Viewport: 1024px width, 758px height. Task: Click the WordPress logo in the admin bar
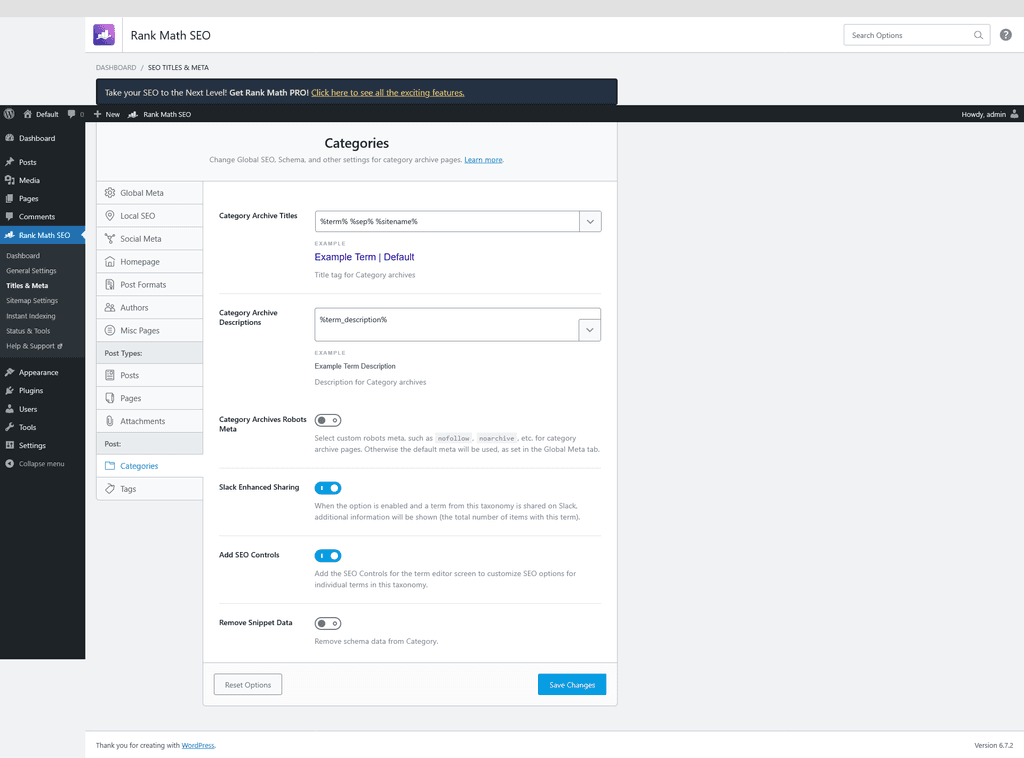coord(9,114)
